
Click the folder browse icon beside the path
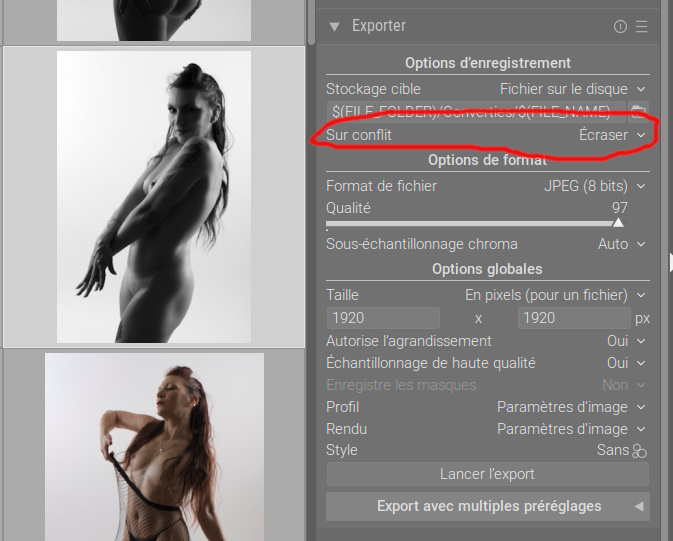click(638, 111)
